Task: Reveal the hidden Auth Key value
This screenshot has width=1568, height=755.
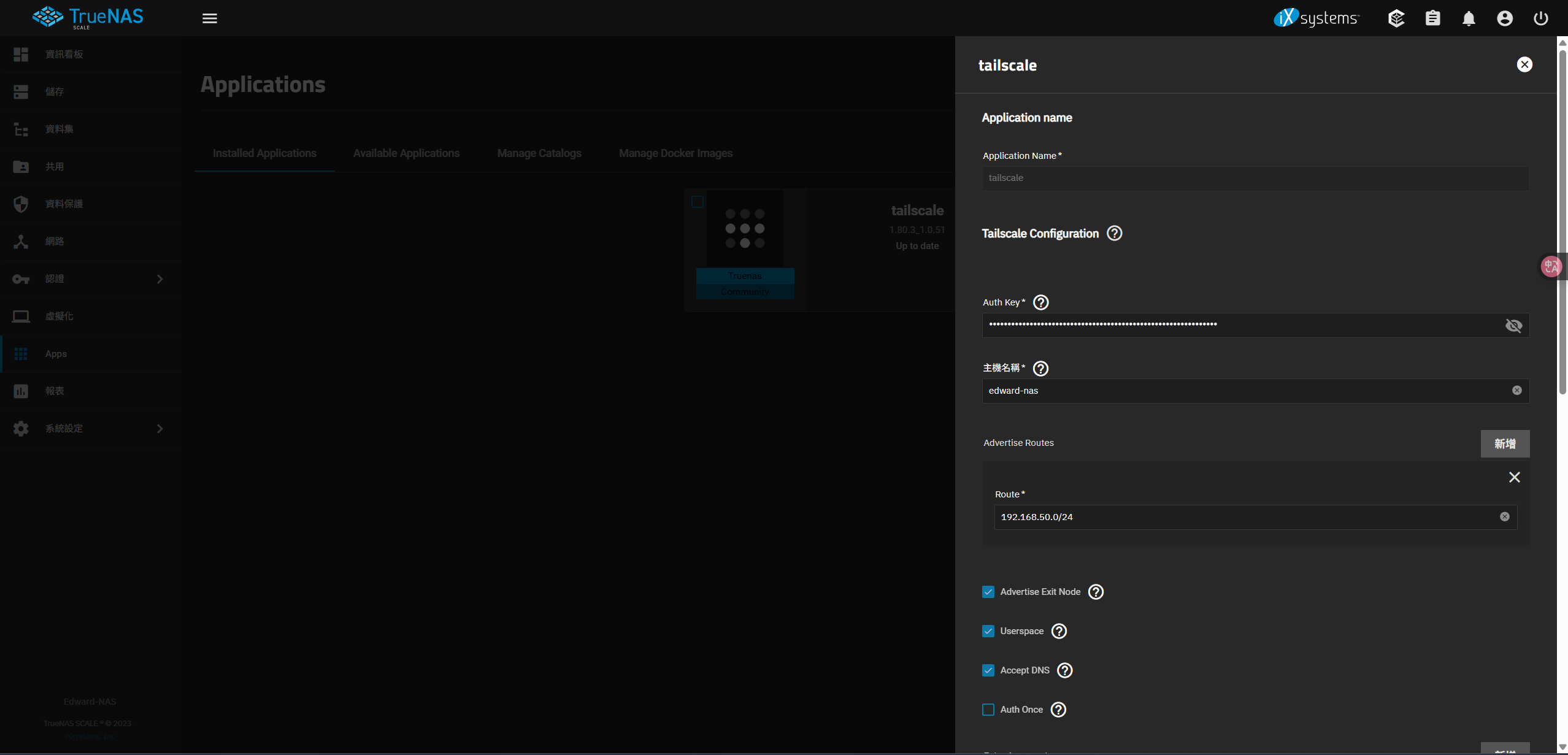Action: pos(1513,326)
